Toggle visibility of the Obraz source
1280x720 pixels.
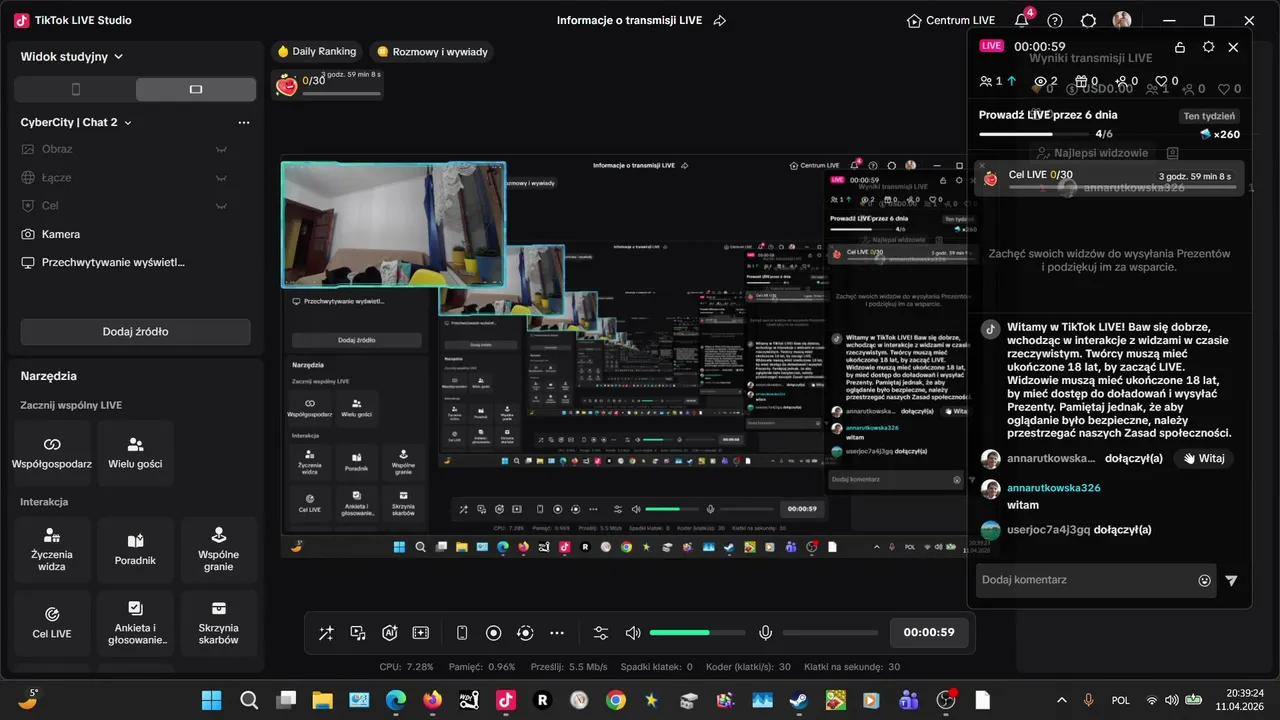point(221,149)
